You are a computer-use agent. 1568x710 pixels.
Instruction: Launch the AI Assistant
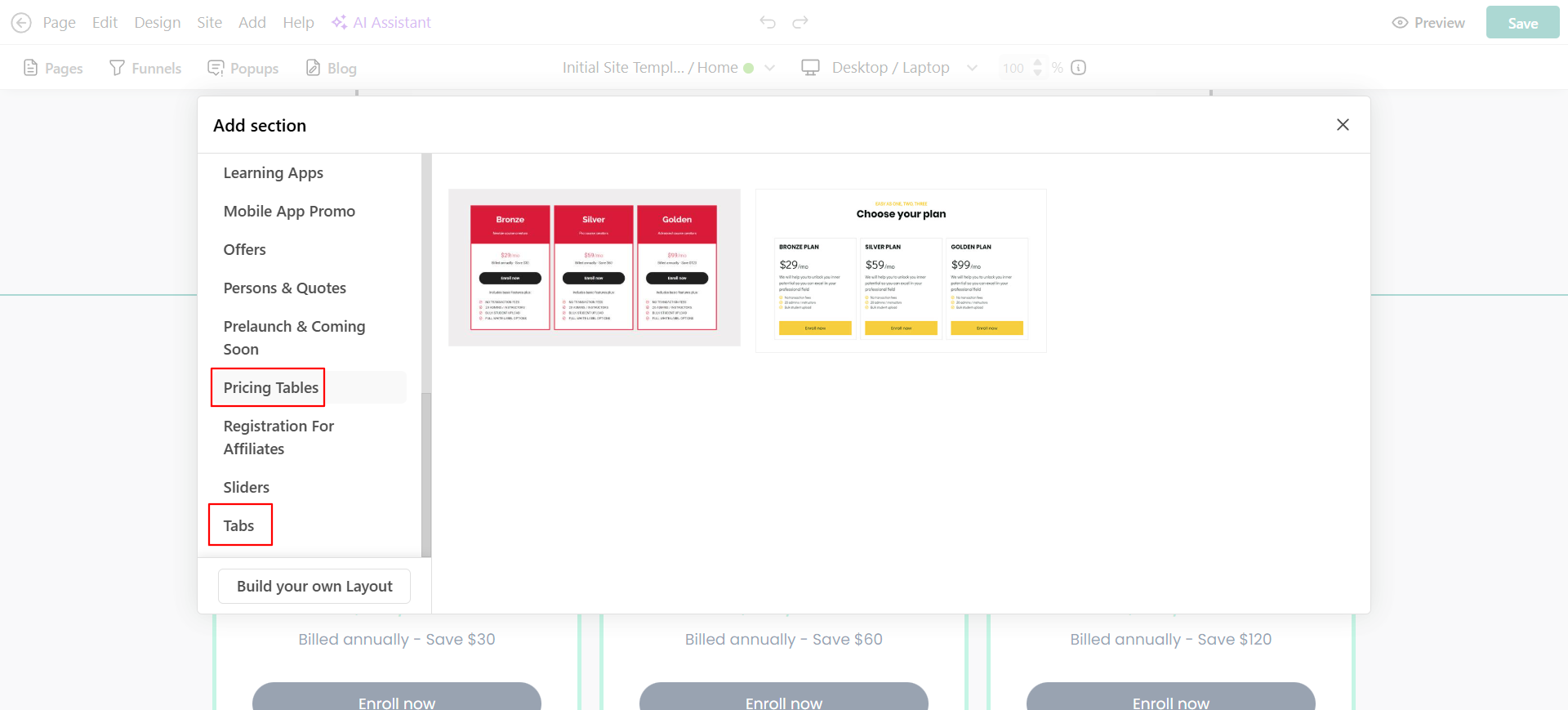pos(381,23)
